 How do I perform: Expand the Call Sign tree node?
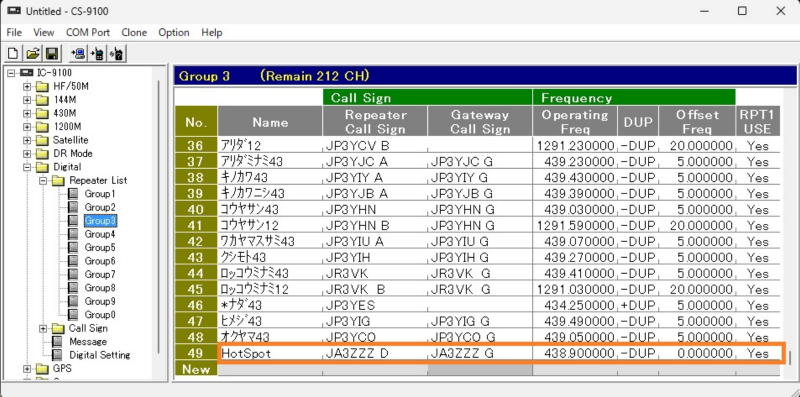point(43,328)
